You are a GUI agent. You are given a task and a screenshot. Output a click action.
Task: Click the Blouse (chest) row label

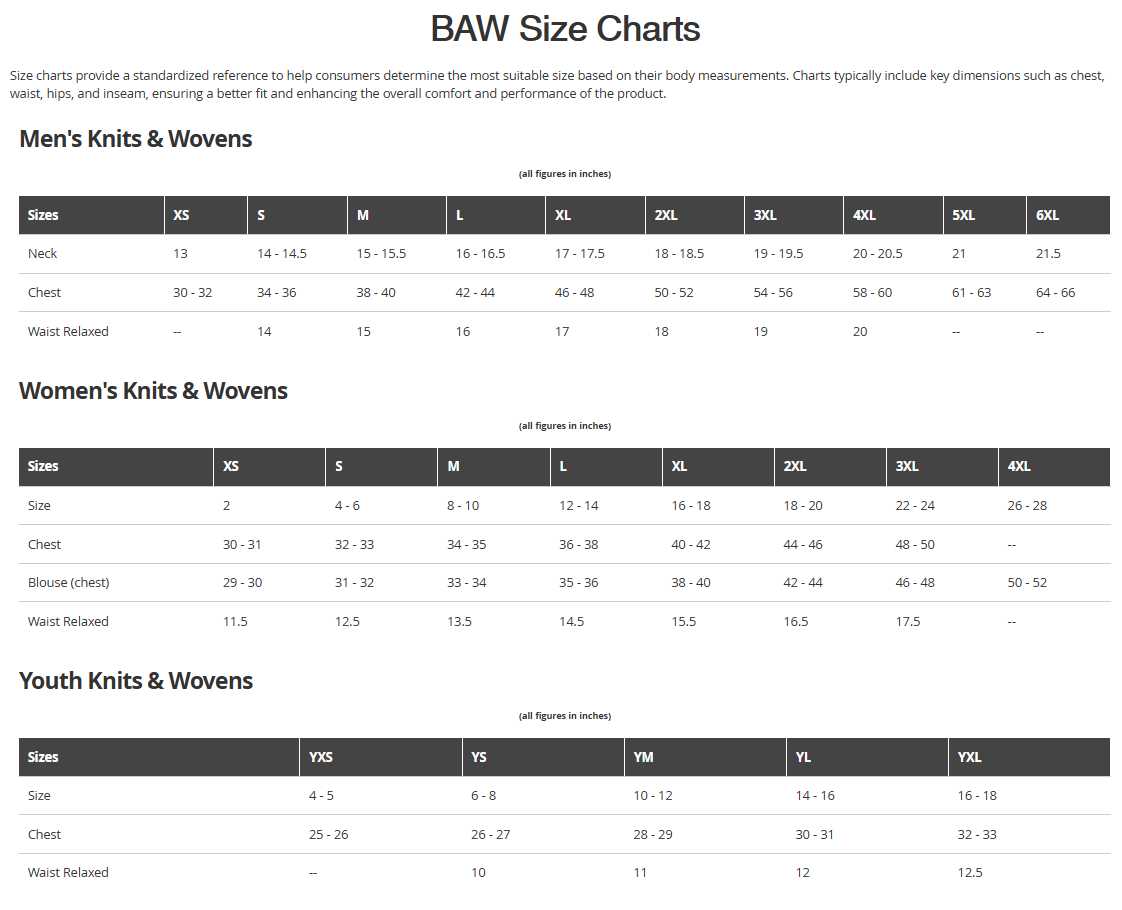[x=69, y=583]
